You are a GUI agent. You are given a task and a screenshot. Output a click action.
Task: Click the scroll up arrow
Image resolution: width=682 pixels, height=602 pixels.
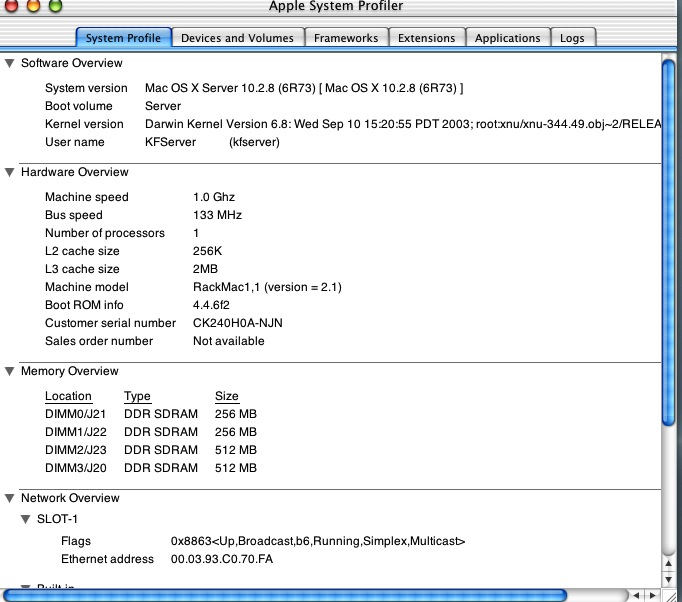pos(669,564)
